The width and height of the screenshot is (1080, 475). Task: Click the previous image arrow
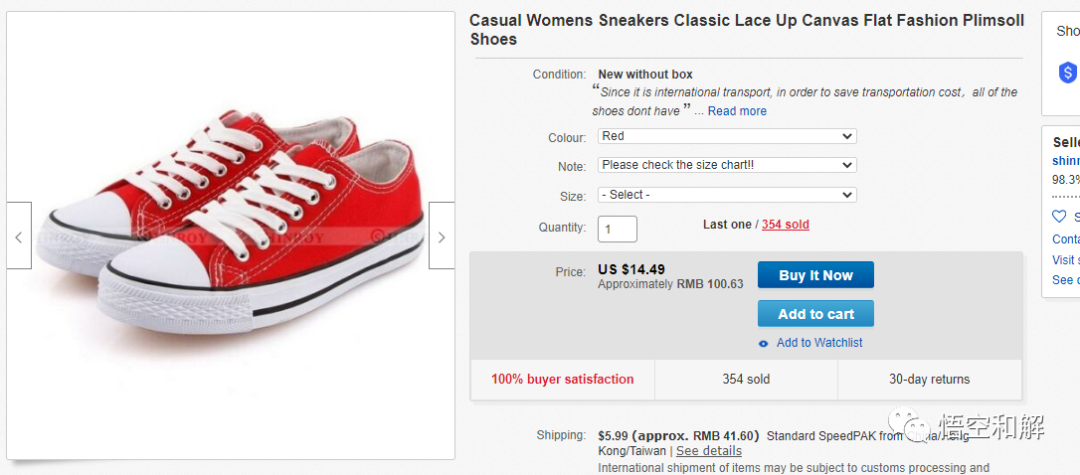(x=19, y=237)
